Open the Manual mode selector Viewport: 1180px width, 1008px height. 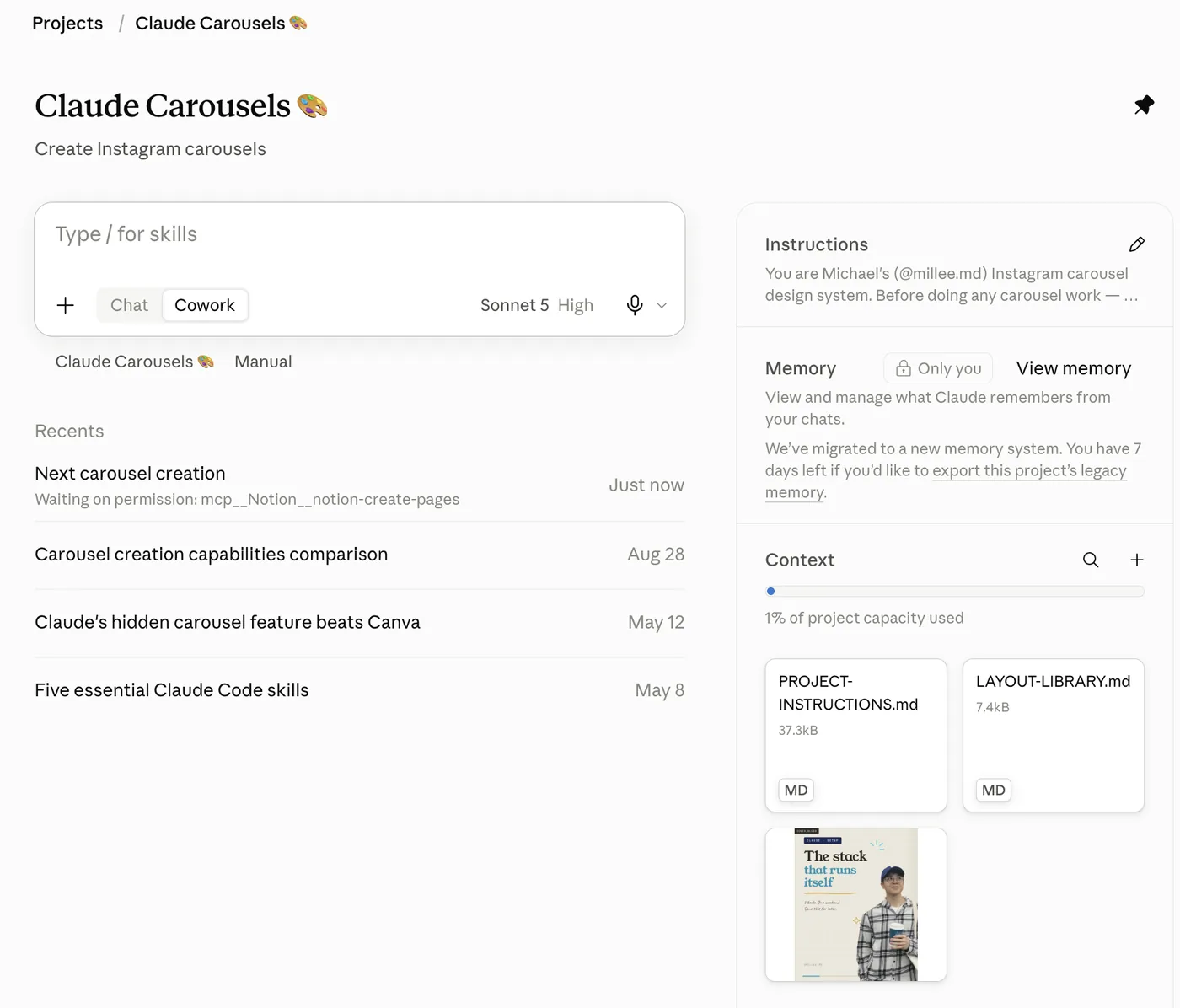coord(263,362)
